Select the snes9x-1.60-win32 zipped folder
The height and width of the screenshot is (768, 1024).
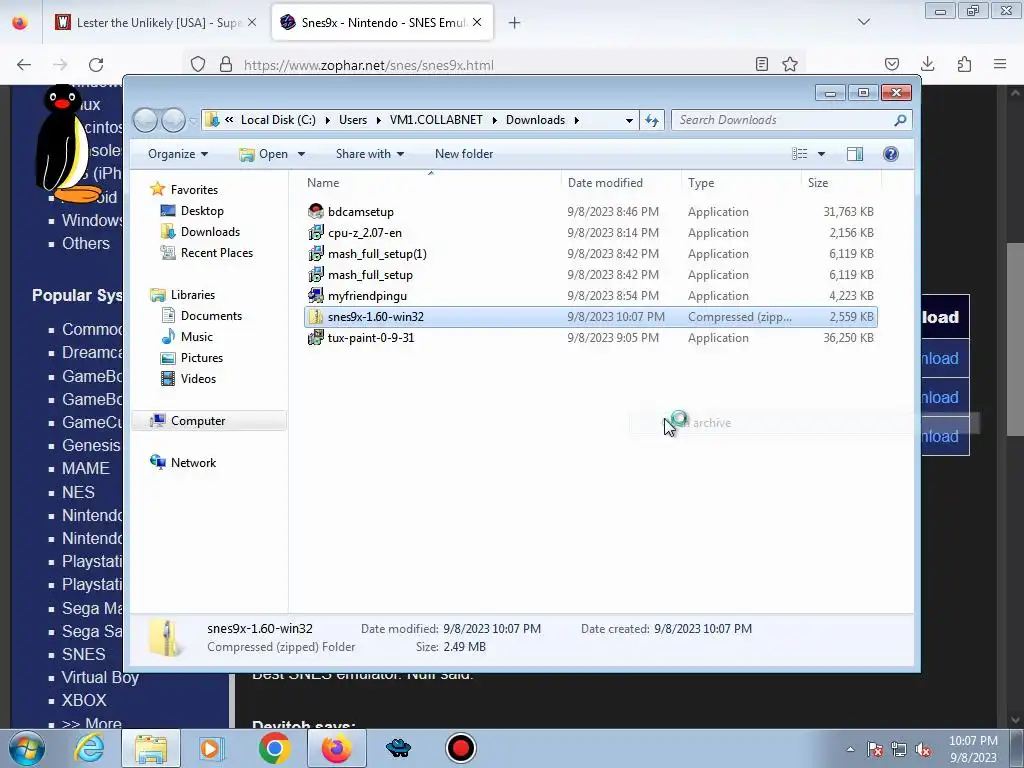[591, 317]
